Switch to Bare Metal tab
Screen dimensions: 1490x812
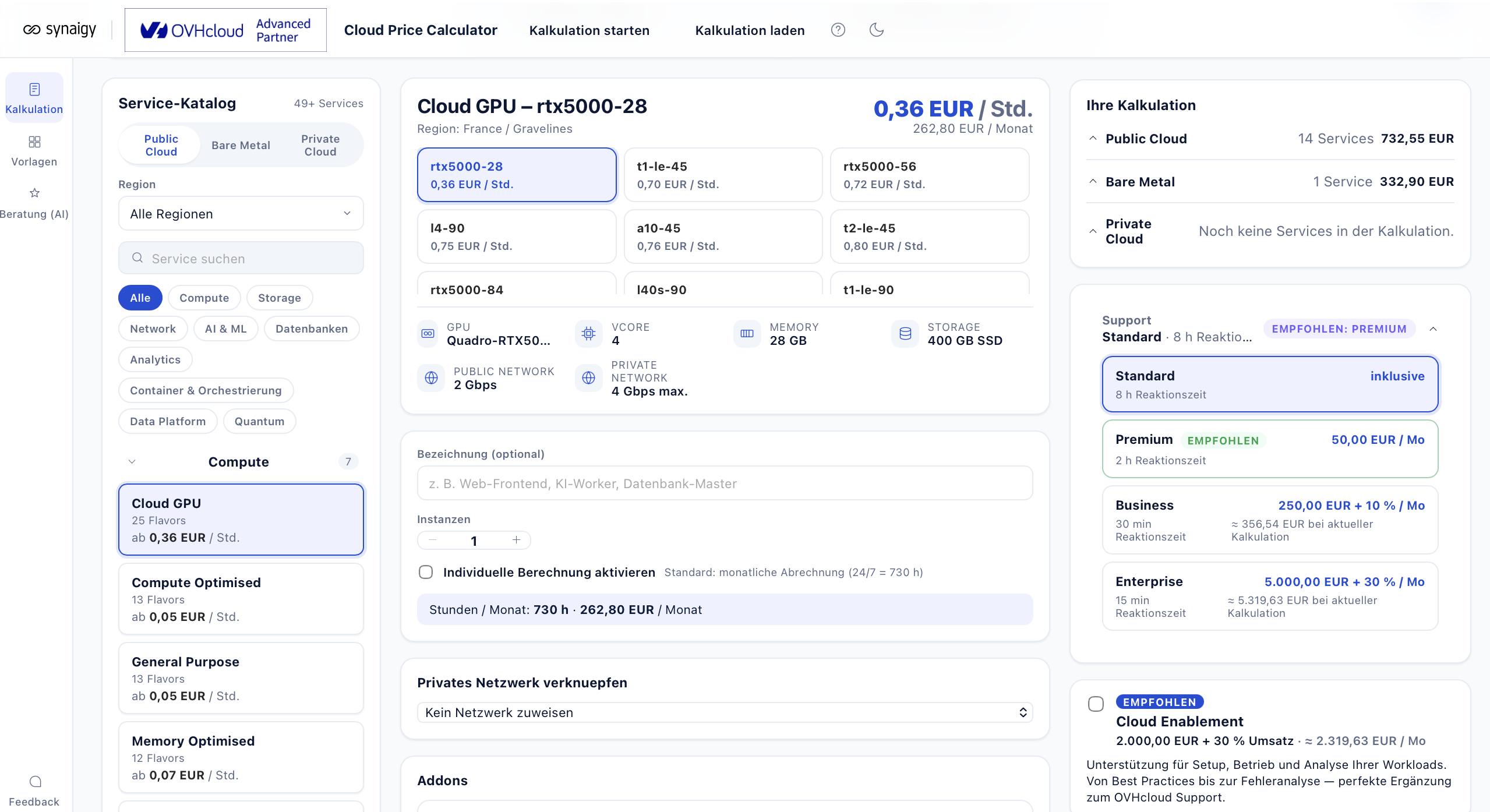pos(241,145)
